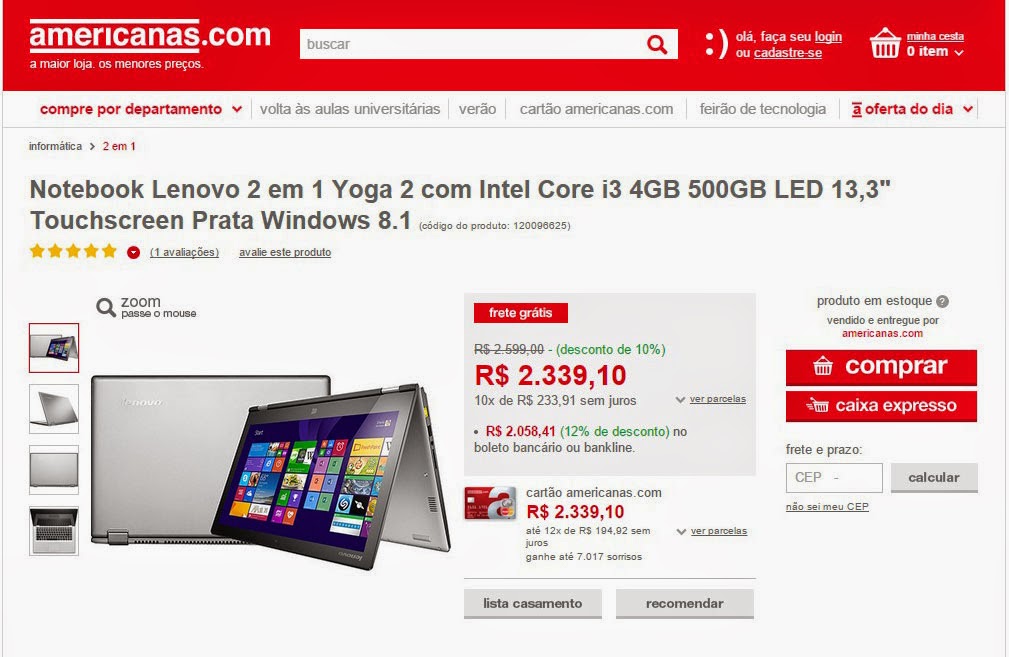
Task: Expand the compre por departamento menu
Action: pos(141,109)
